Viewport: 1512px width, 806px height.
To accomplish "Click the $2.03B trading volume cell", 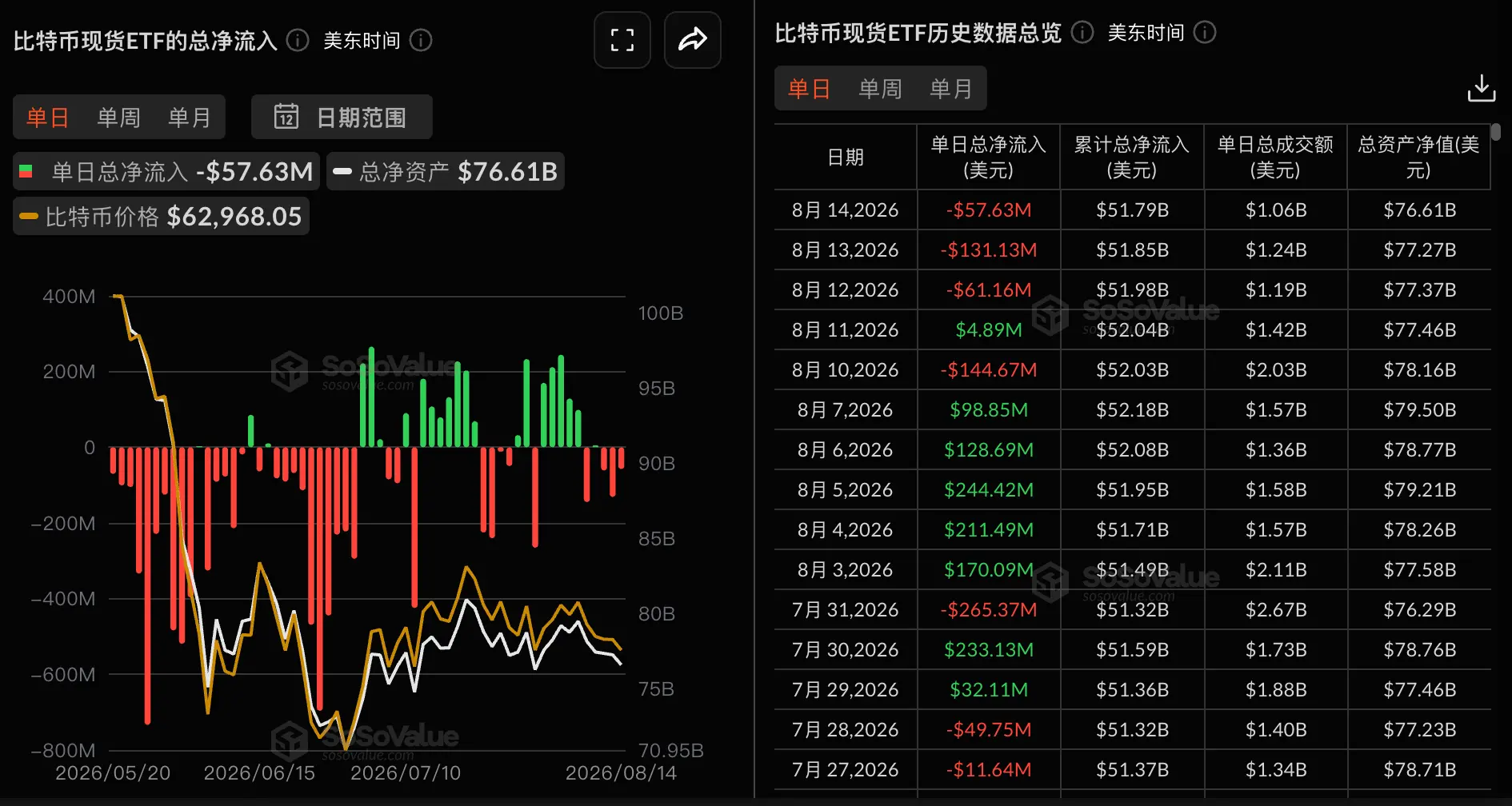I will [1276, 369].
